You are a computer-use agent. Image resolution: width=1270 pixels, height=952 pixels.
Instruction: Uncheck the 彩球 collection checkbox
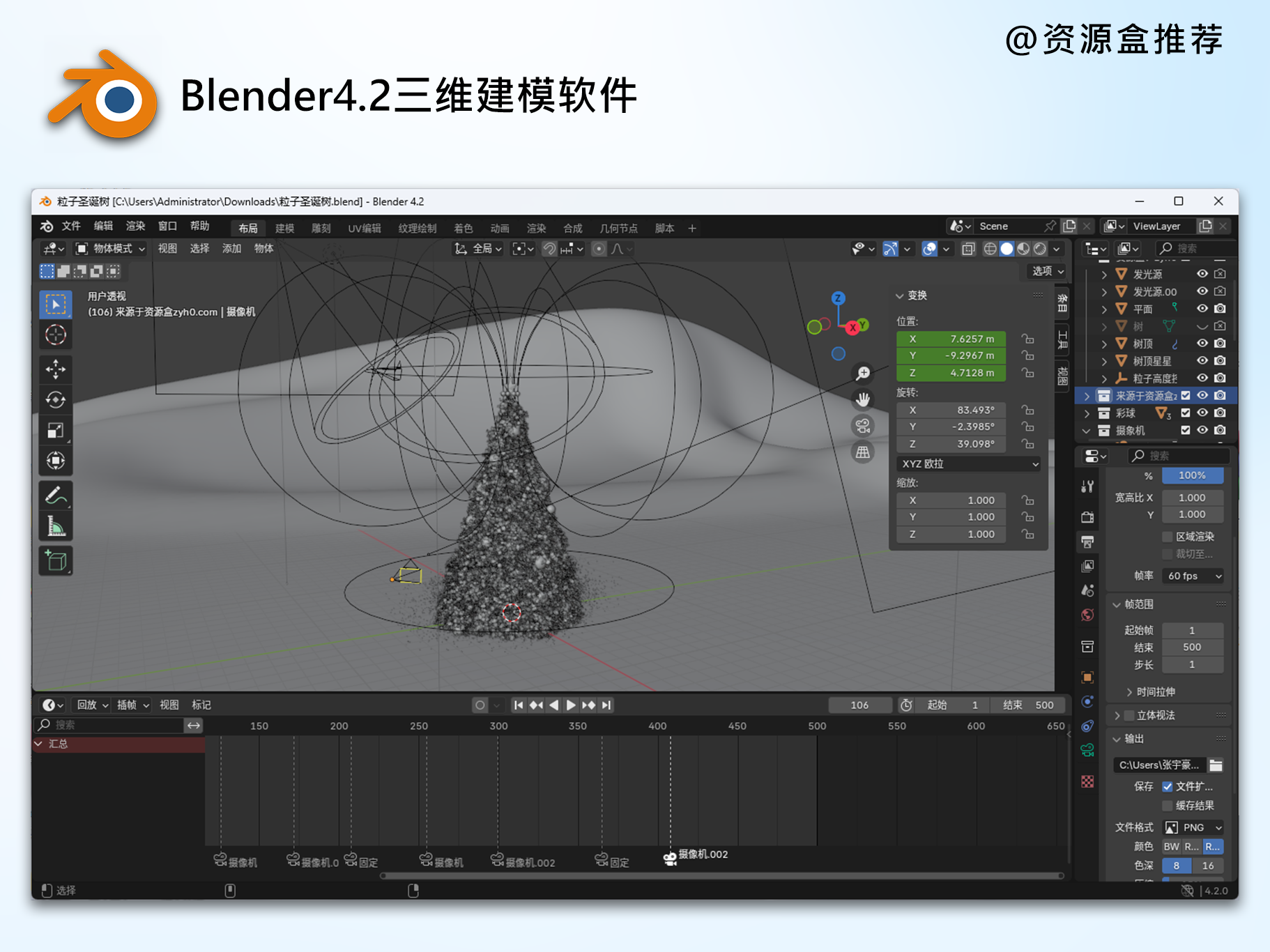[1186, 413]
